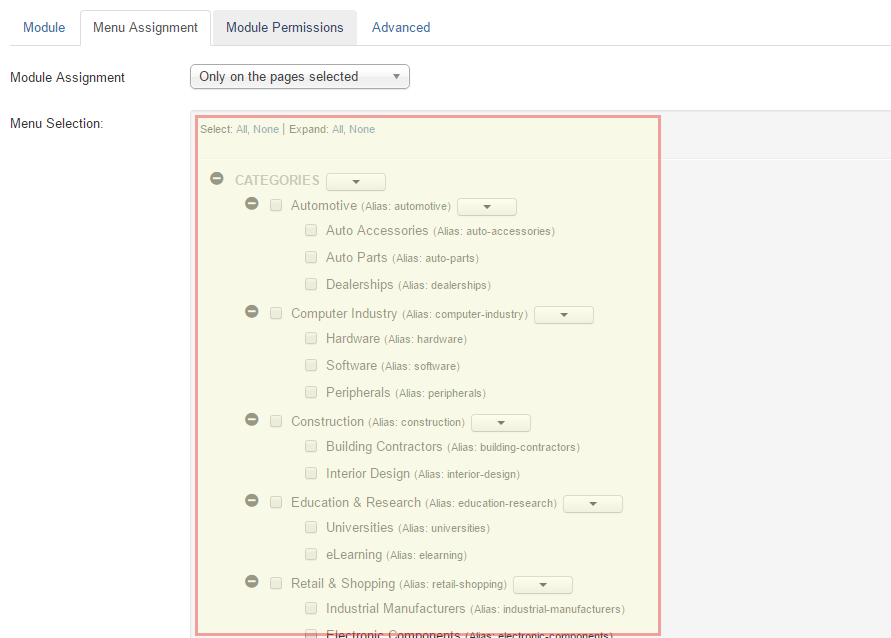Click the eLearning label
891x638 pixels.
click(x=353, y=554)
